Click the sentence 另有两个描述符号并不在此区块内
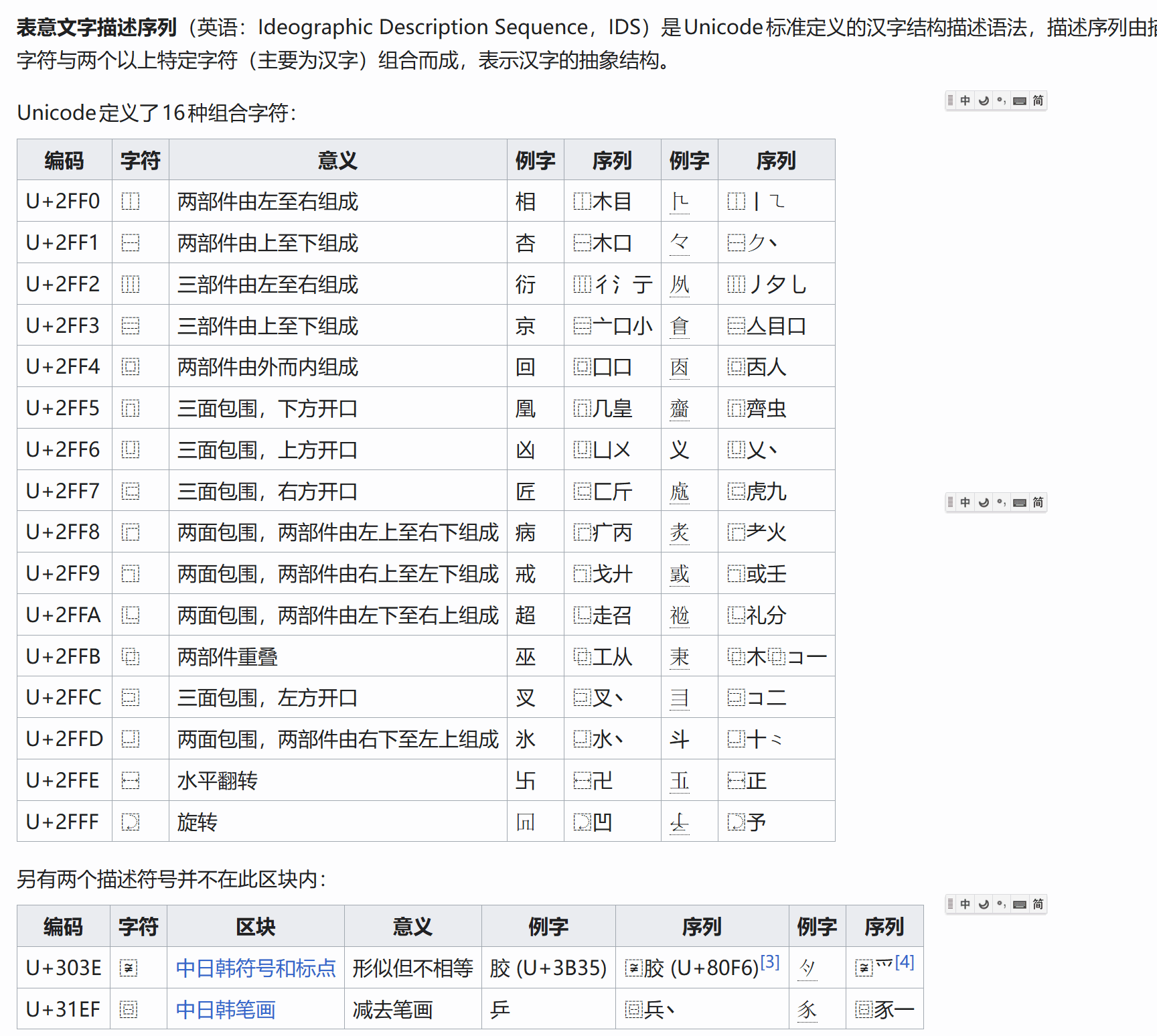 (171, 879)
